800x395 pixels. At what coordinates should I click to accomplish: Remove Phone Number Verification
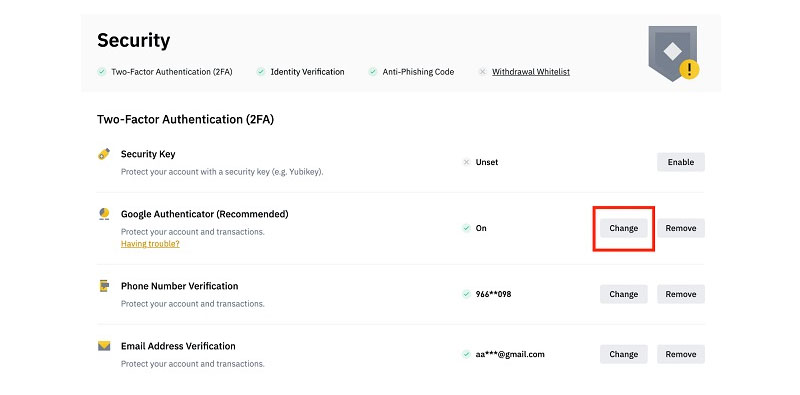coord(681,294)
